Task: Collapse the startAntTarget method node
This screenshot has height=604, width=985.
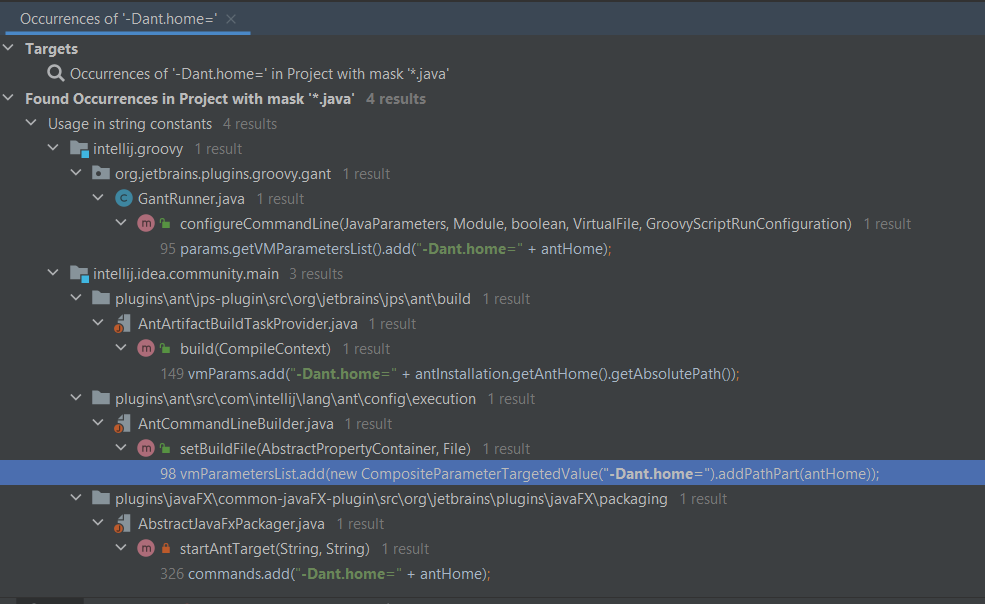Action: pyautogui.click(x=121, y=548)
